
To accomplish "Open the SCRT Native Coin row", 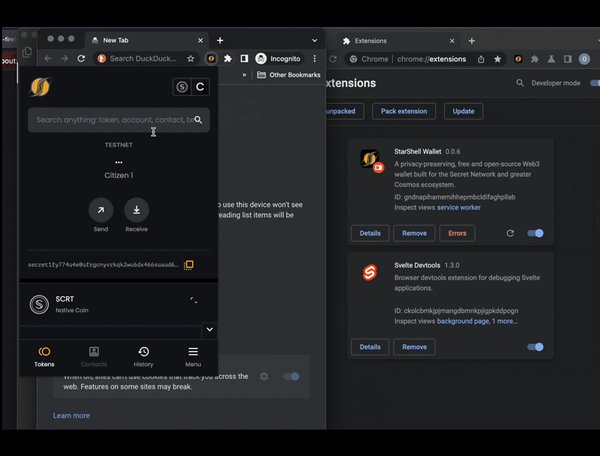I will click(x=119, y=305).
